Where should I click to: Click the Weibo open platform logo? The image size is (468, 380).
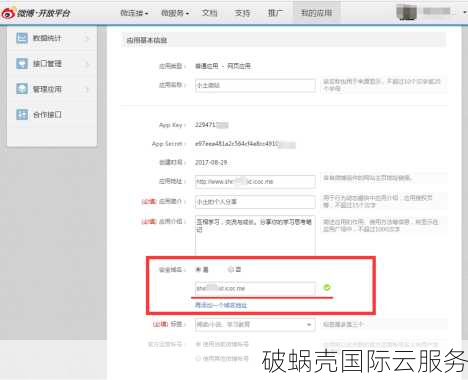coord(36,13)
